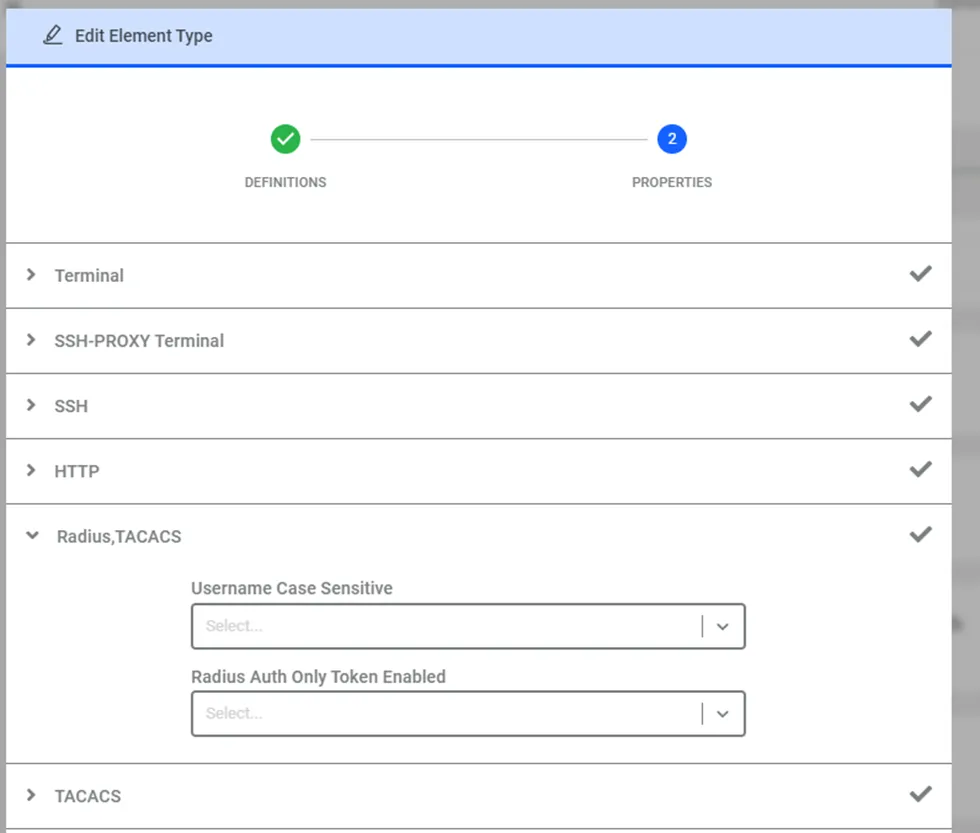Screen dimensions: 980x833
Task: Click the Radius Auth Only Token Enabled label
Action: 318,677
